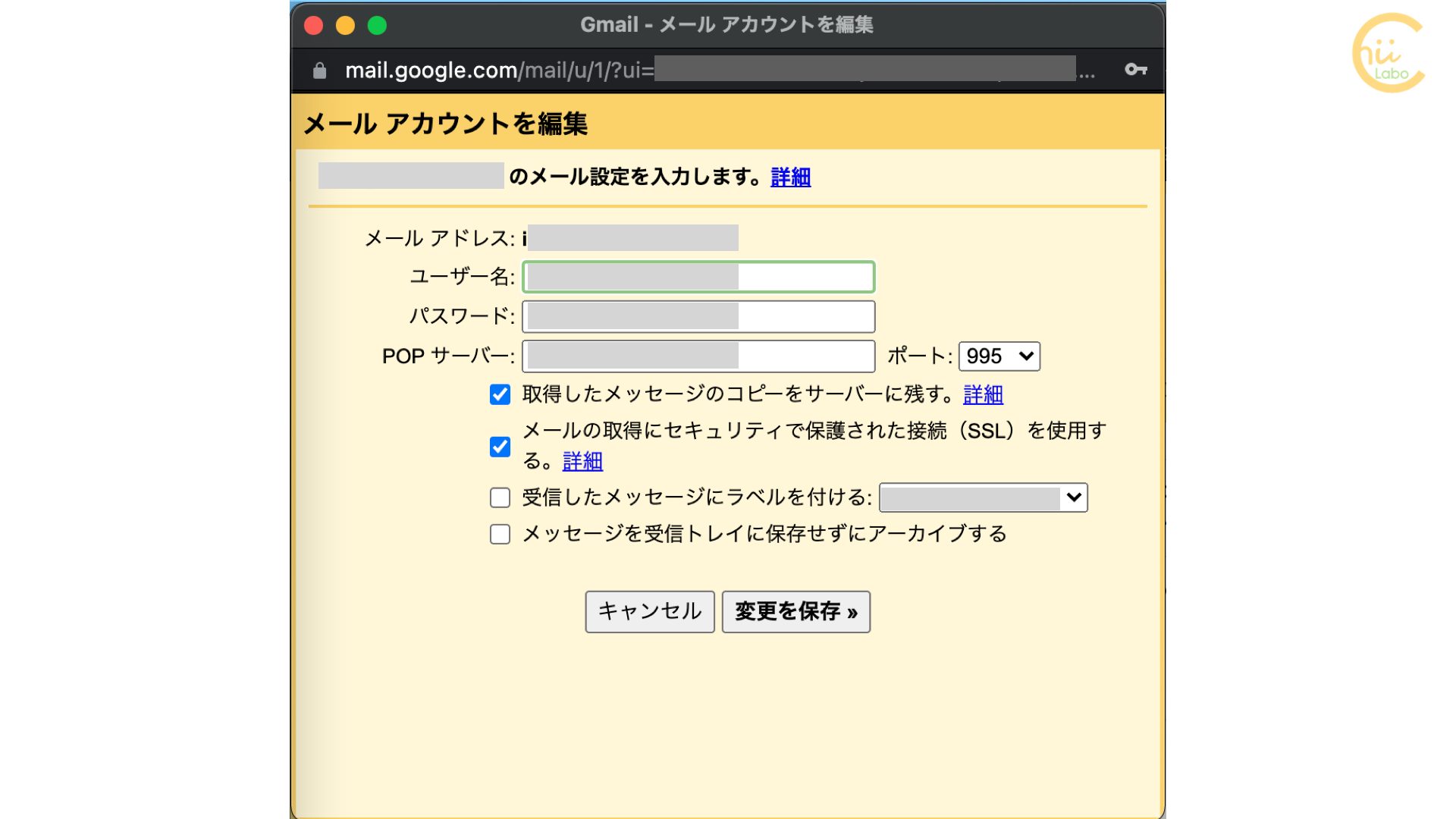Click the ユーザー名 input field
This screenshot has height=819, width=1456.
(x=696, y=277)
